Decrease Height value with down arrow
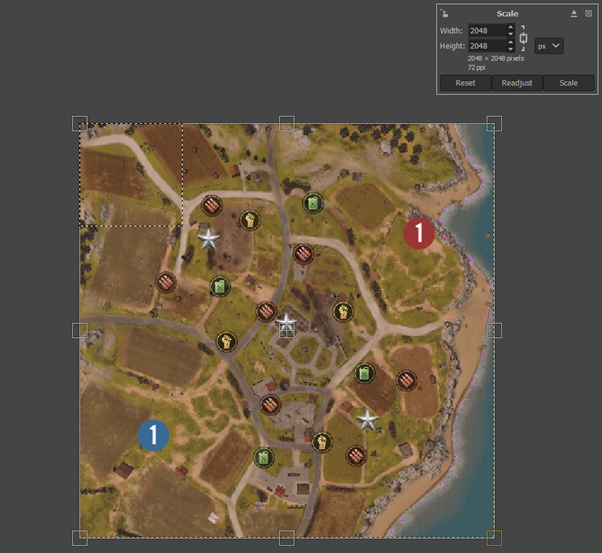This screenshot has height=553, width=602. [x=510, y=49]
